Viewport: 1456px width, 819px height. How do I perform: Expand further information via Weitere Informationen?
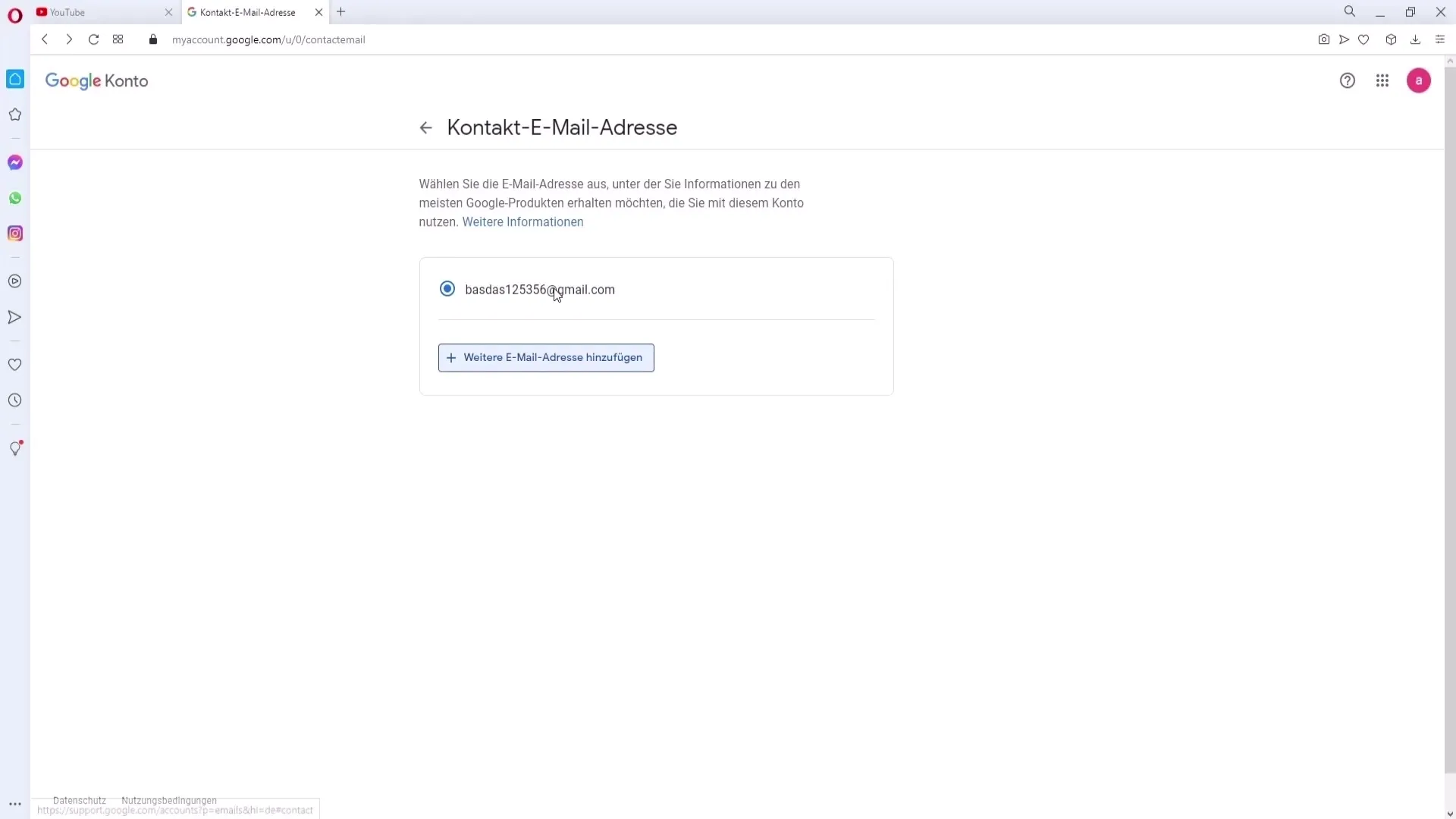click(x=522, y=221)
